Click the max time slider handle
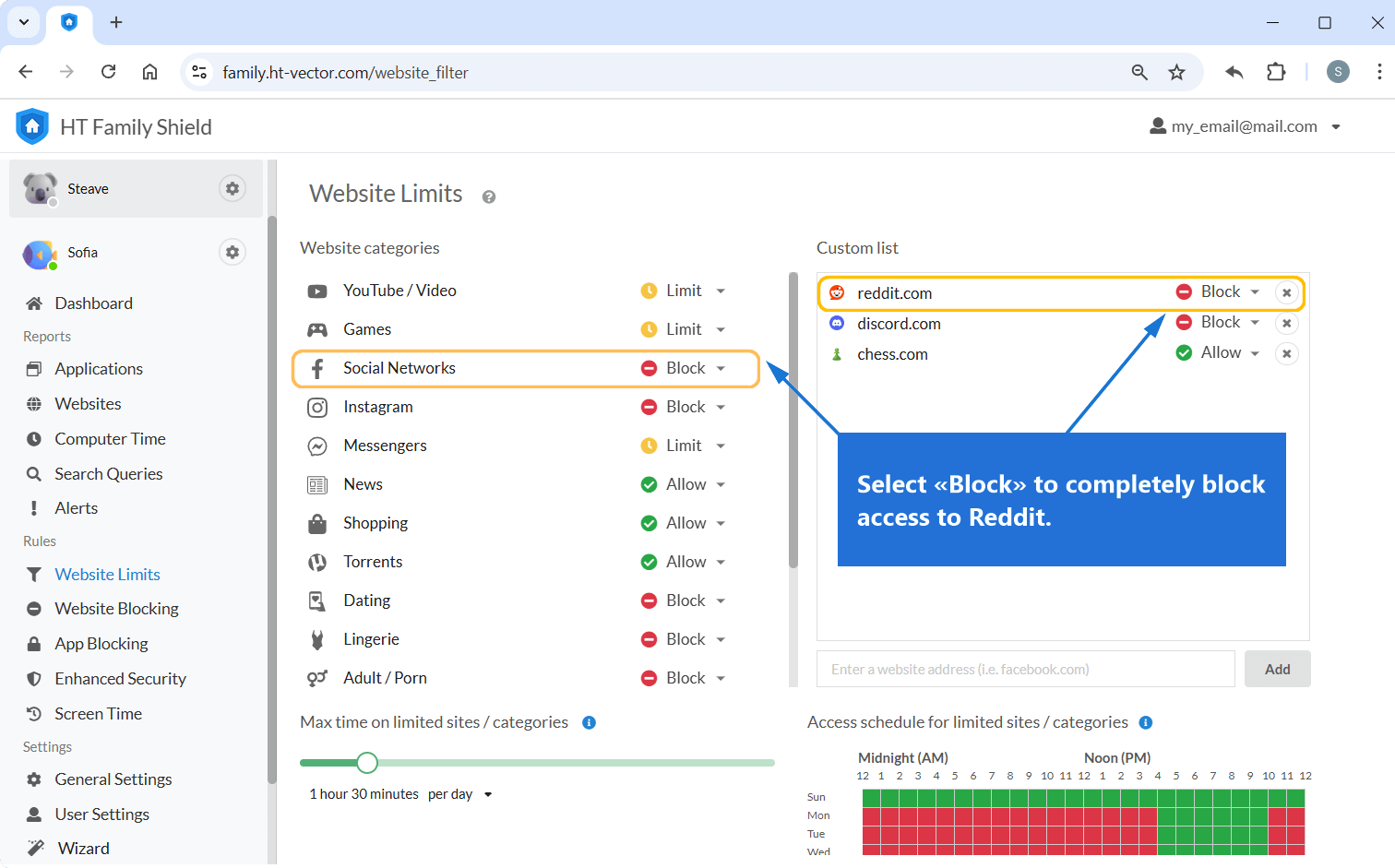Viewport: 1395px width, 868px height. click(x=367, y=763)
